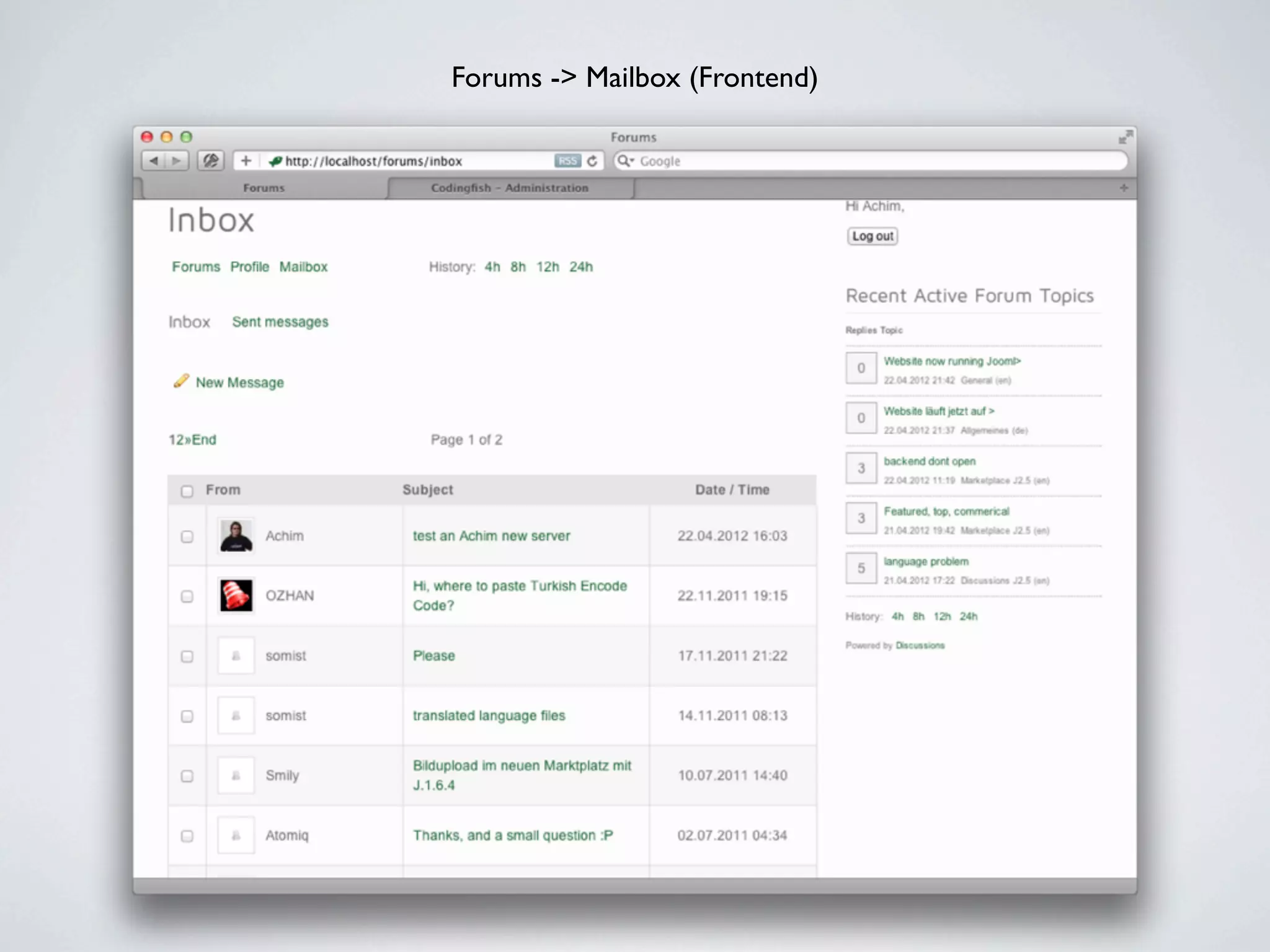Click the localhost URL address field
1270x952 pixels.
tap(419, 161)
